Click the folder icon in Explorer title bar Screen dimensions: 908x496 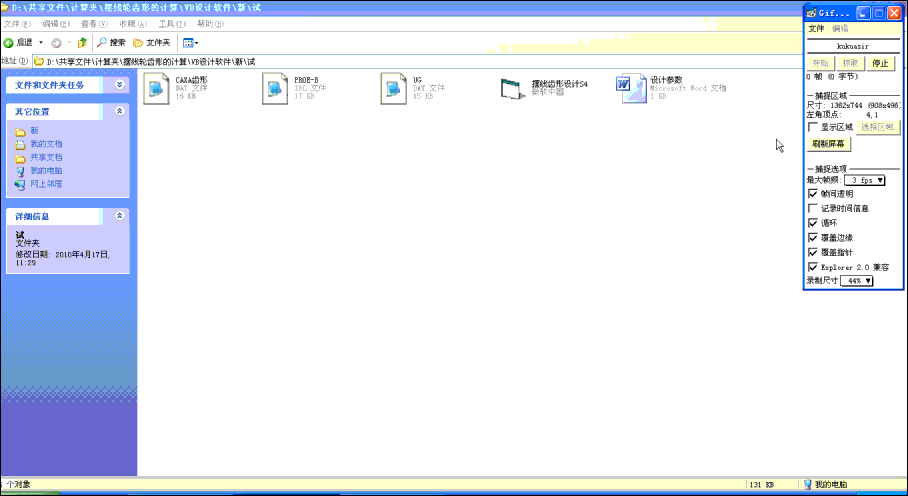[x=5, y=8]
